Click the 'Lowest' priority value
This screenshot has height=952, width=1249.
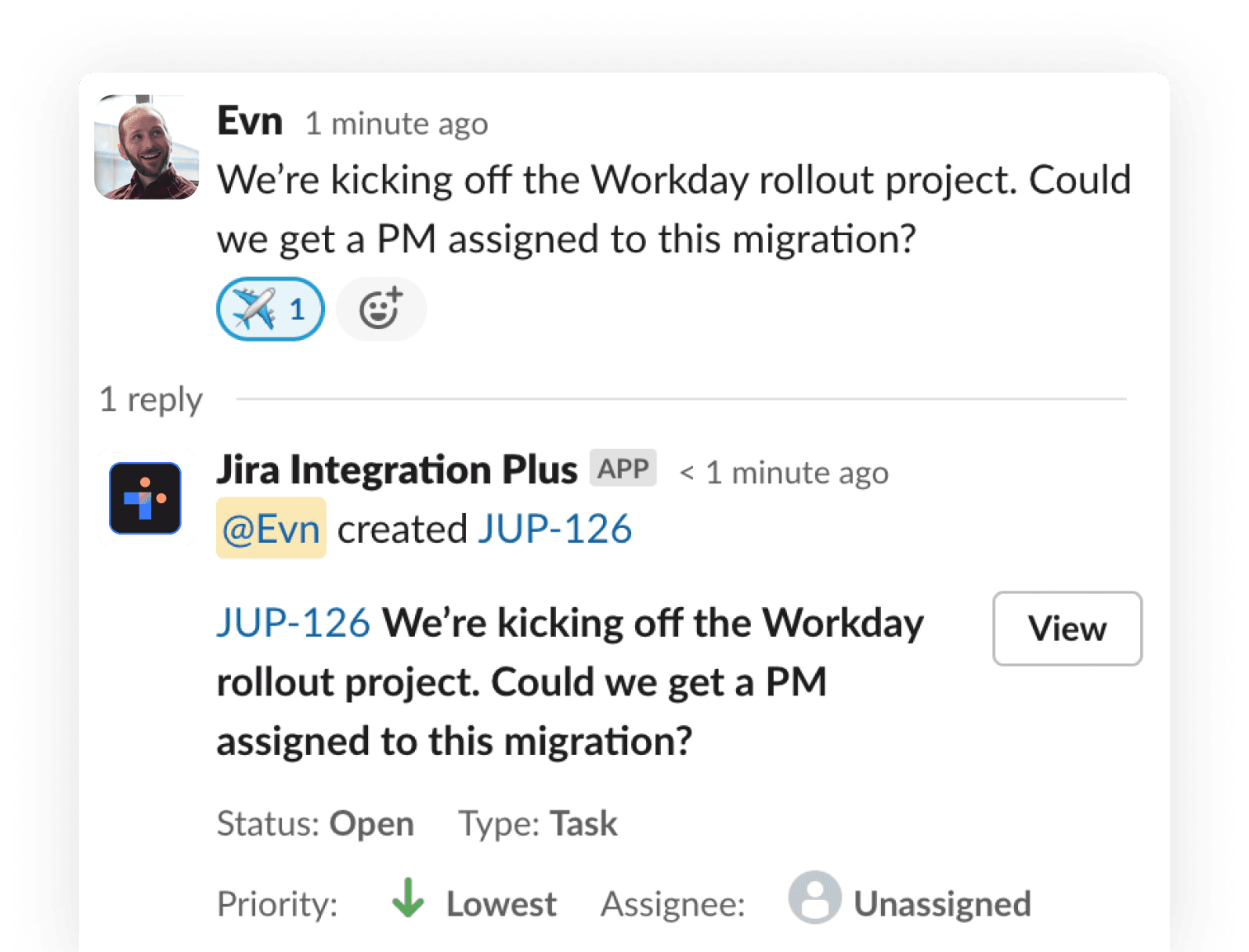(x=502, y=904)
